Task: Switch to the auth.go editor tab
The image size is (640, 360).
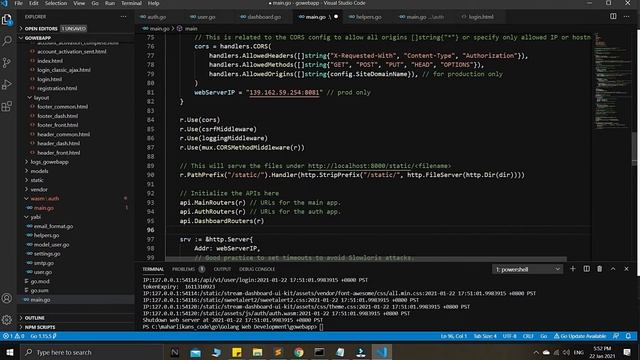Action: click(157, 17)
